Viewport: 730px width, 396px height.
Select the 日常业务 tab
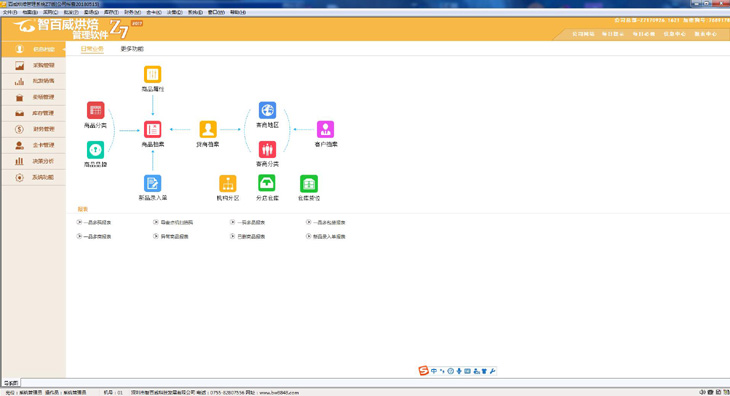92,48
